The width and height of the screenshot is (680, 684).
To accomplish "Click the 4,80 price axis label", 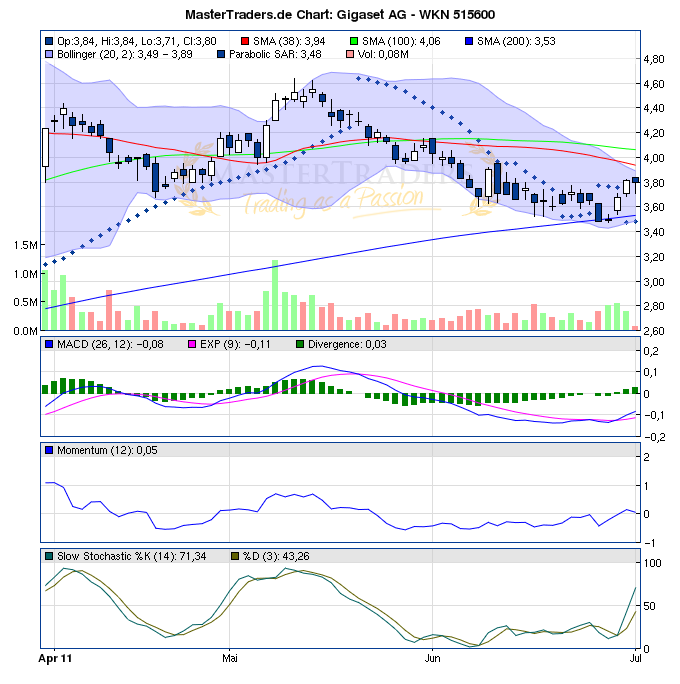I will pos(653,59).
